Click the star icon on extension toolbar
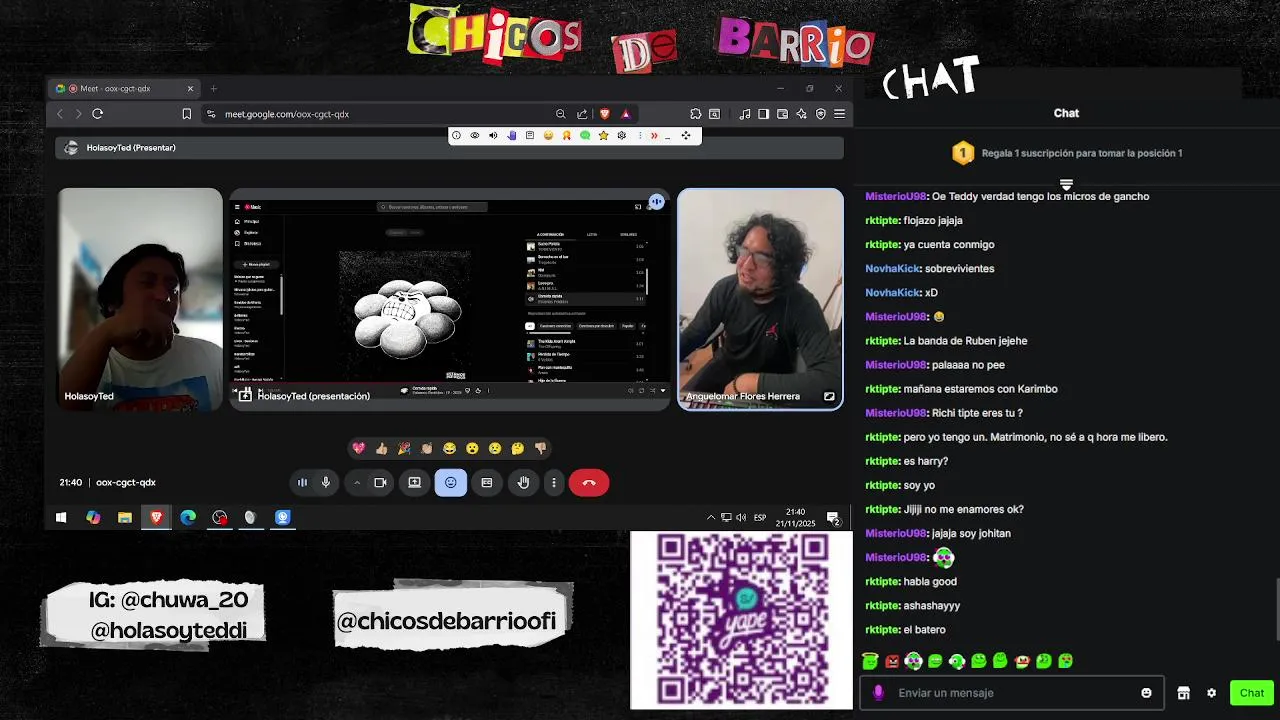 tap(603, 135)
